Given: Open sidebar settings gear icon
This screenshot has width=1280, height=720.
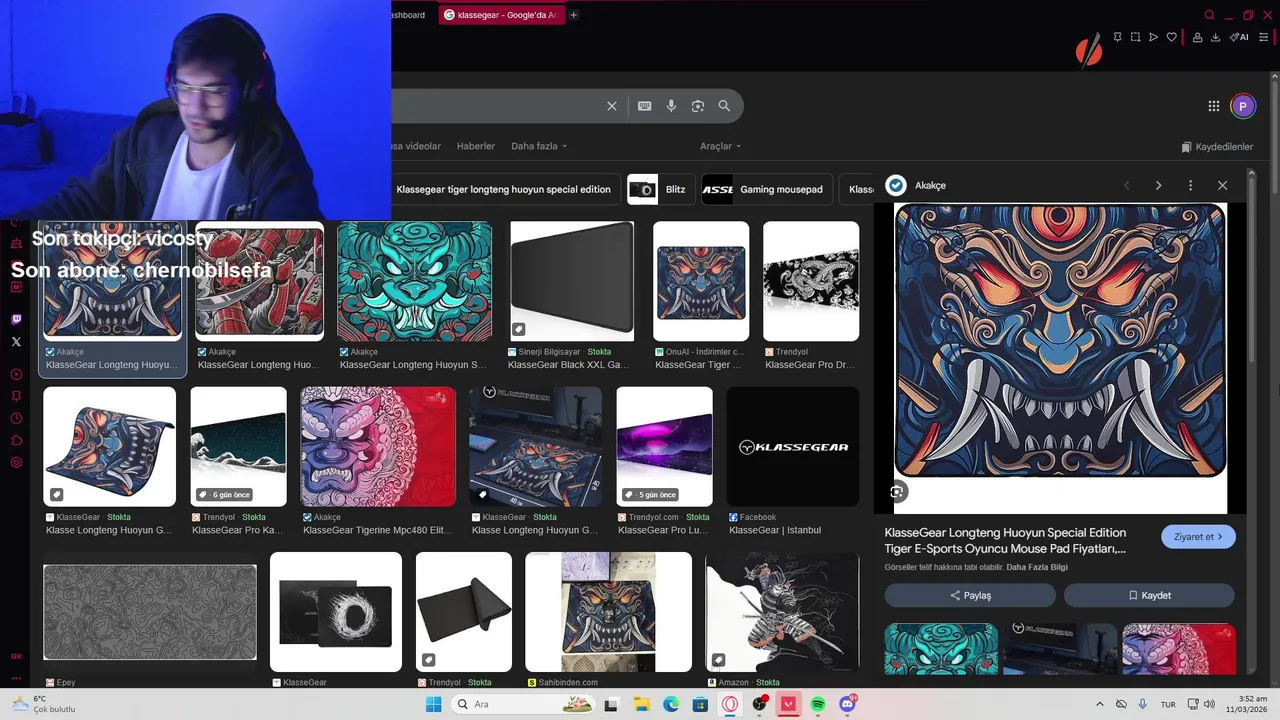Looking at the screenshot, I should click(16, 462).
